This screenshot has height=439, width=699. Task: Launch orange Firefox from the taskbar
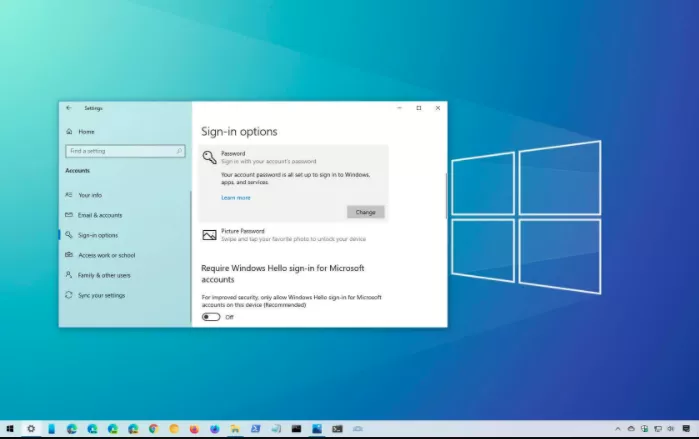click(194, 429)
